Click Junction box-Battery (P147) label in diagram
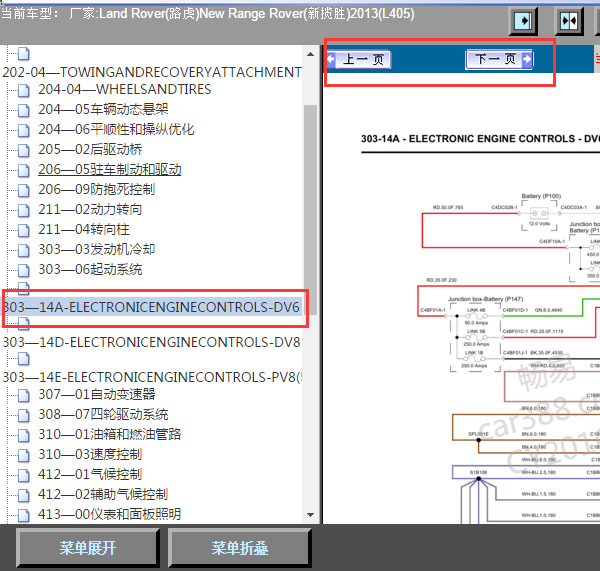The width and height of the screenshot is (600, 571). click(x=485, y=299)
